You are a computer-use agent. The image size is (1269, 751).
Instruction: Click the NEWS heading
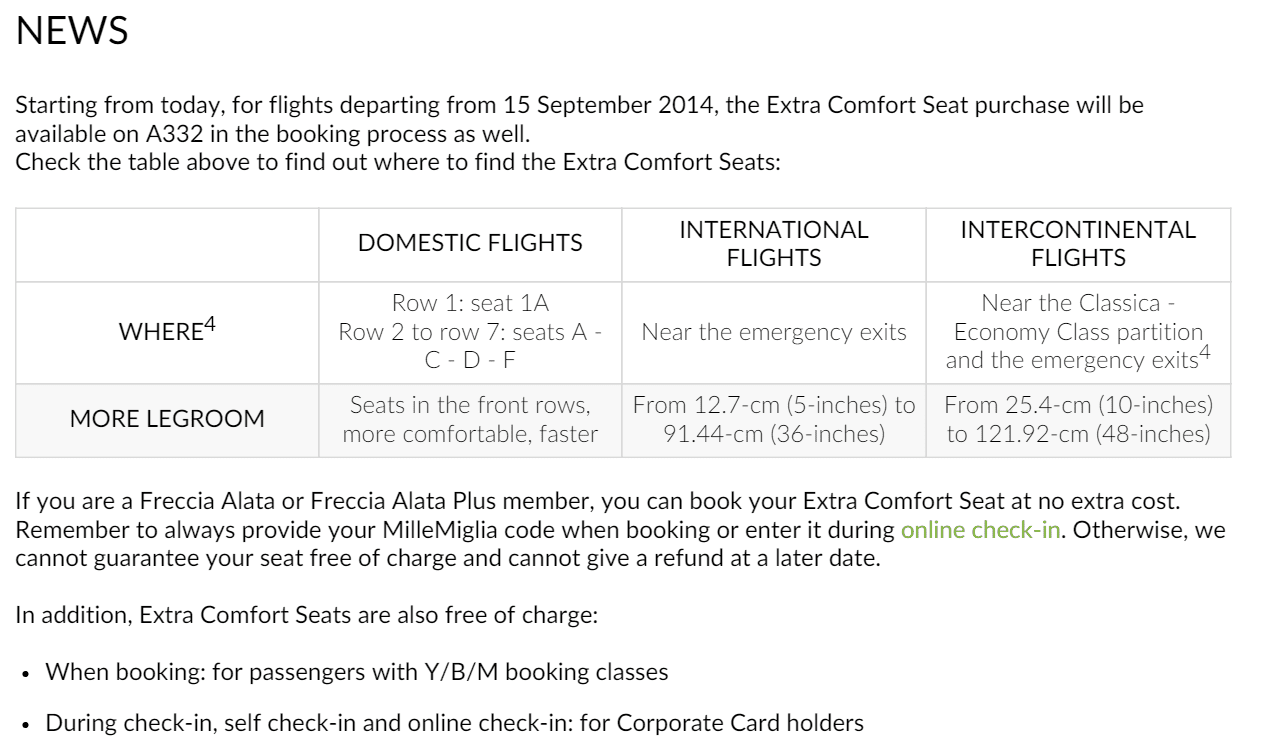coord(73,31)
